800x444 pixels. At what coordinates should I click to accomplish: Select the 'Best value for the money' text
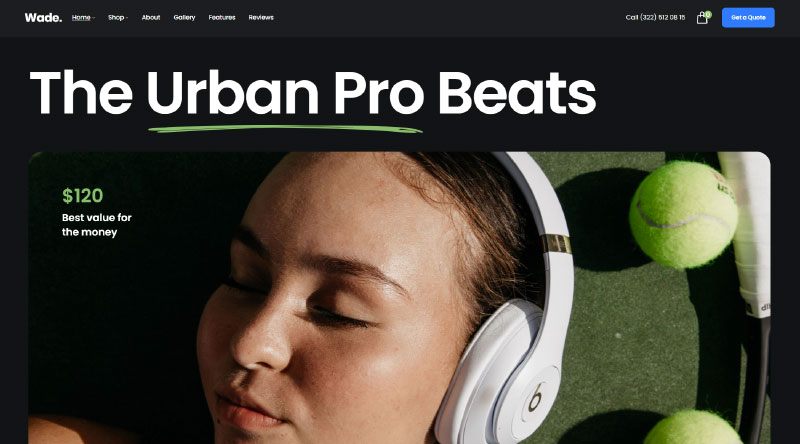[x=97, y=225]
